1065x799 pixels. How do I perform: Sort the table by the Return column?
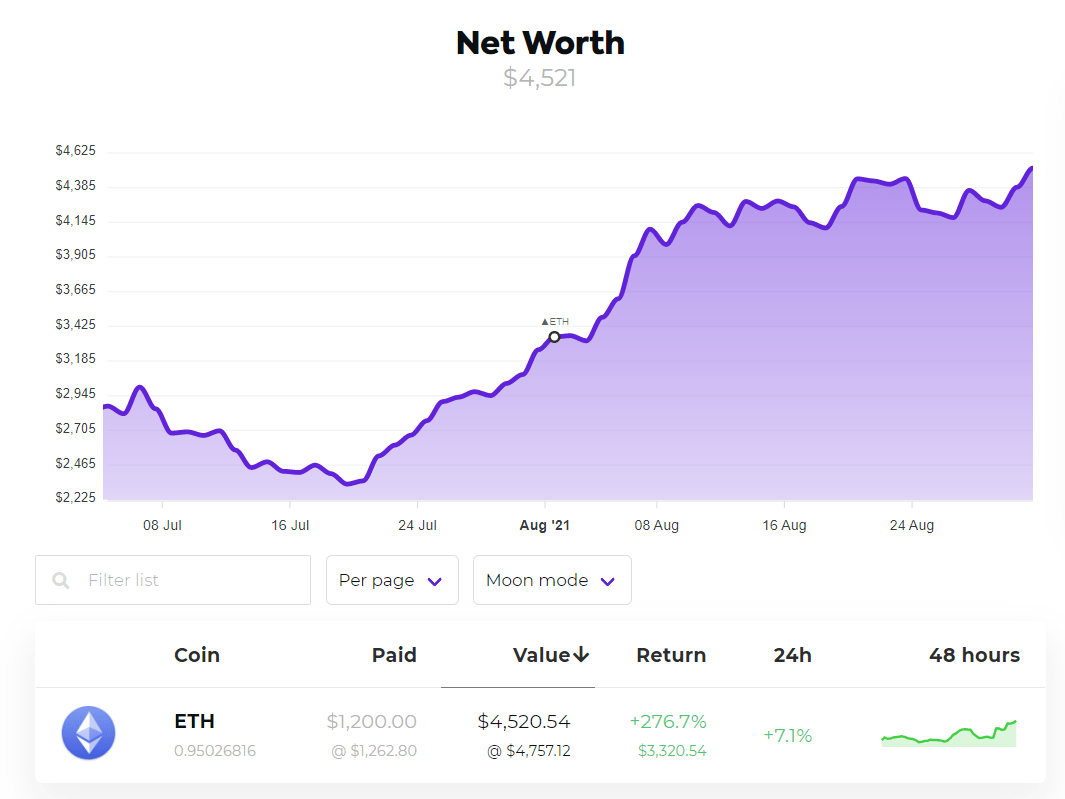click(x=671, y=654)
